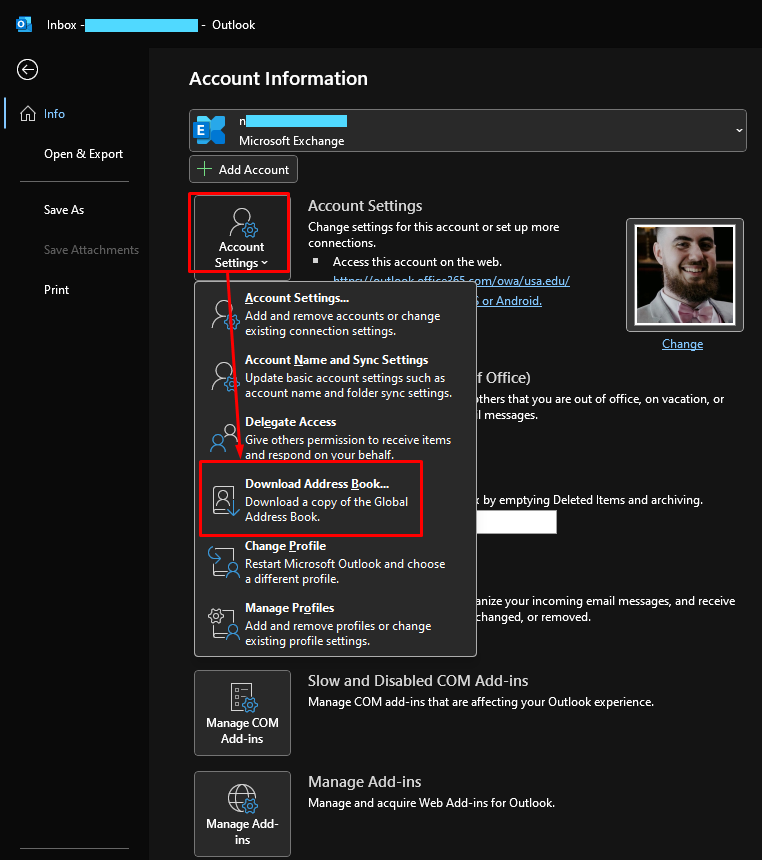Click the Outlook logo in title bar
Viewport: 762px width, 860px height.
pyautogui.click(x=24, y=25)
